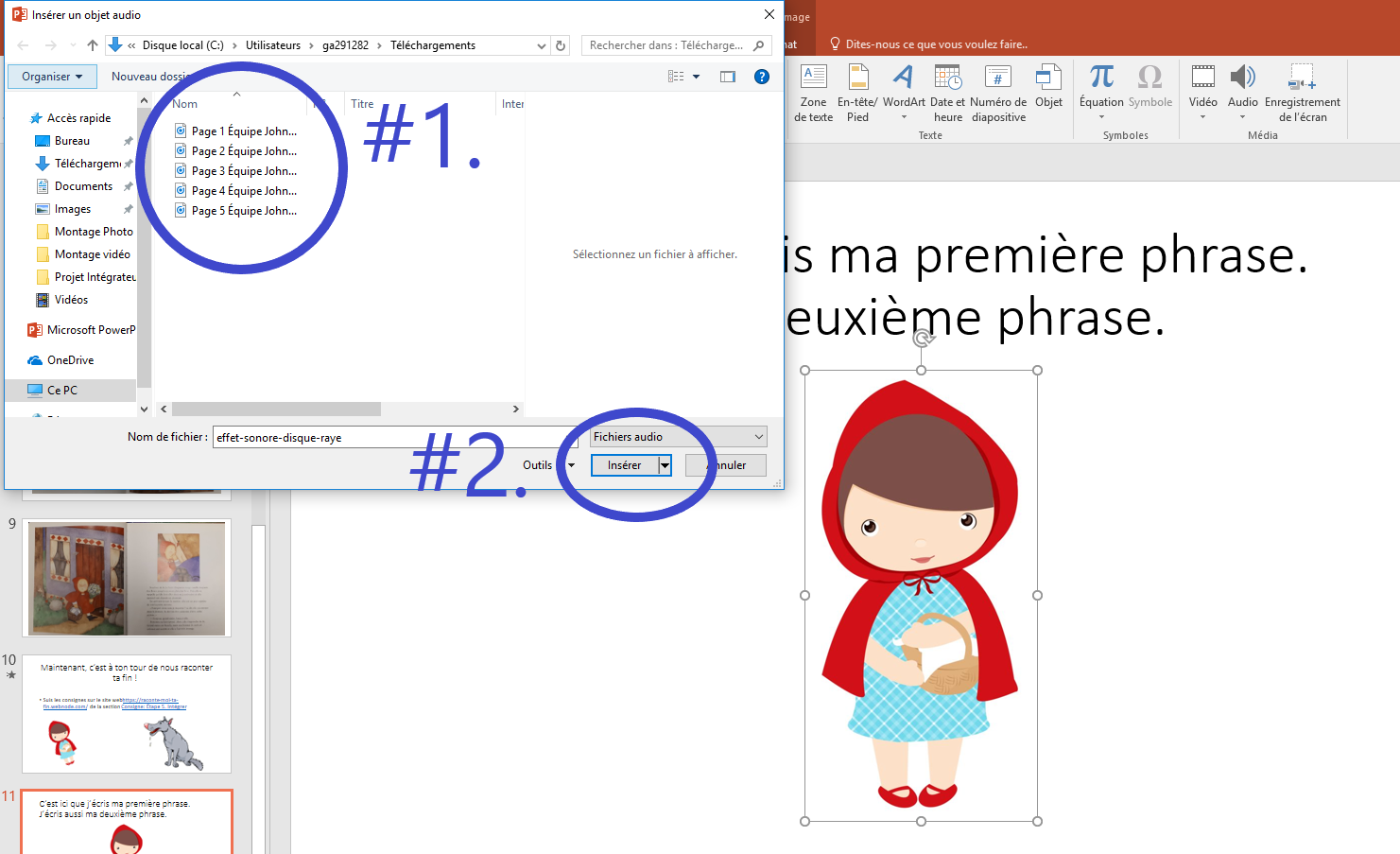Screen dimensions: 1400x854
Task: Sort files by Nom column
Action: pos(185,104)
